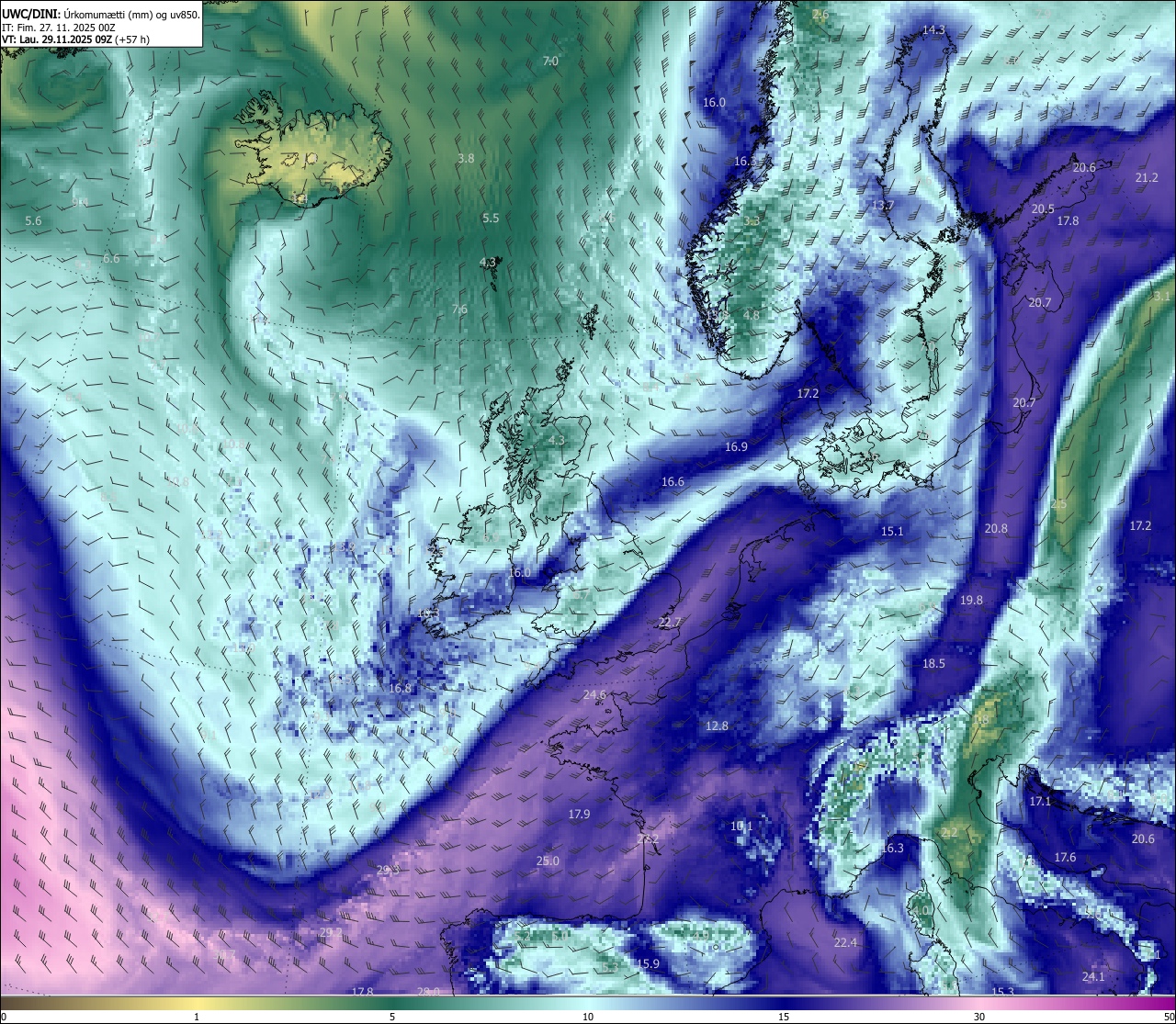Click the map value 17.1

tap(1040, 802)
